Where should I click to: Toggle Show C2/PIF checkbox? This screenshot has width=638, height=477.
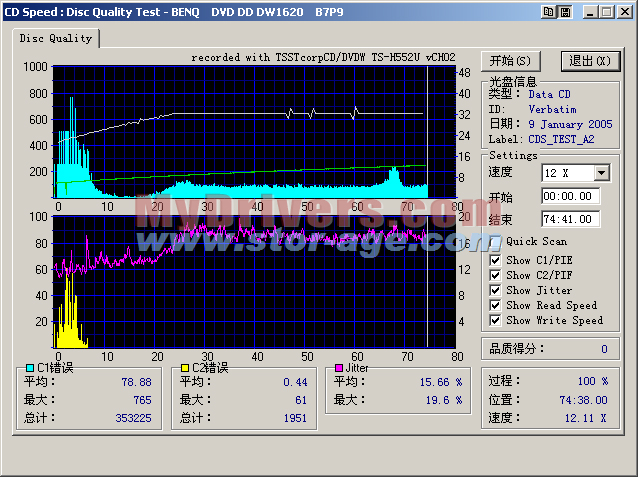[x=496, y=275]
